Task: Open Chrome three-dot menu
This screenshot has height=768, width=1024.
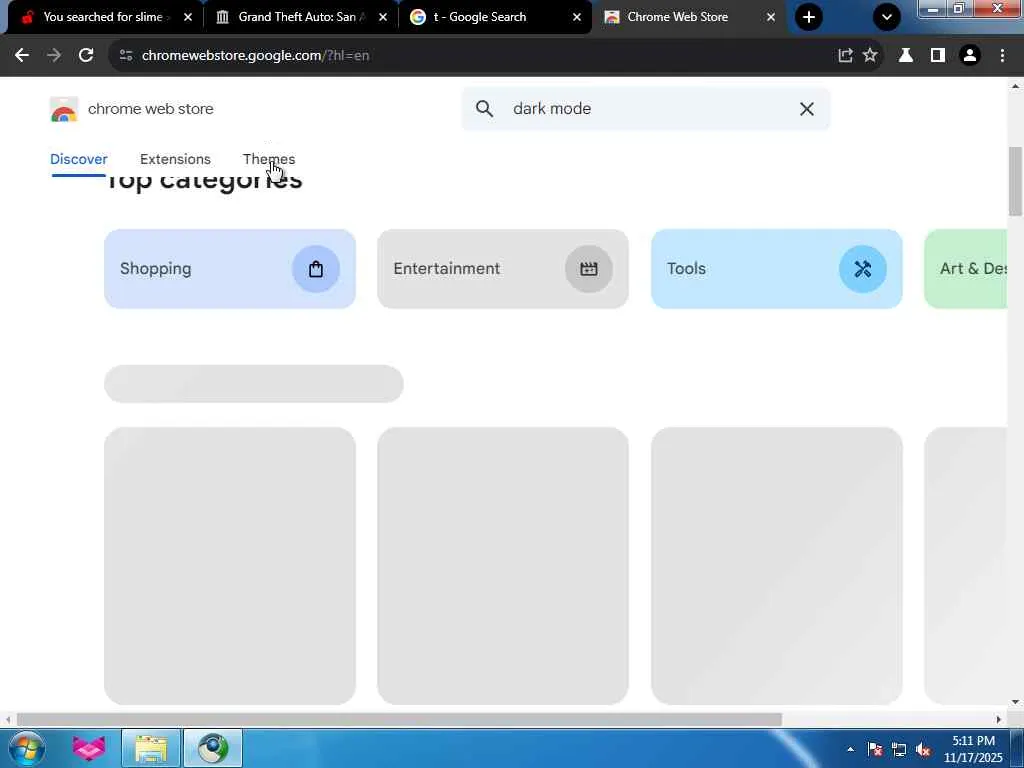Action: pos(1002,56)
